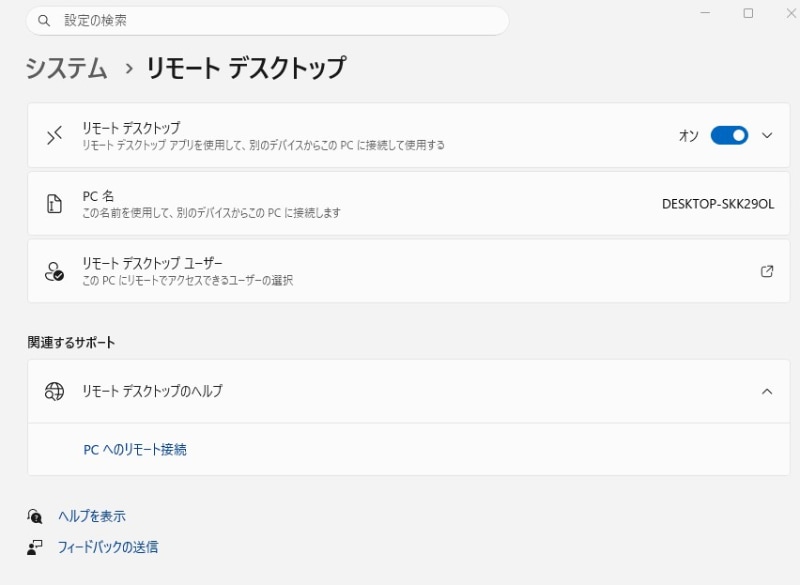Viewport: 800px width, 585px height.
Task: Click the remote desktop user icon
Action: click(x=54, y=271)
